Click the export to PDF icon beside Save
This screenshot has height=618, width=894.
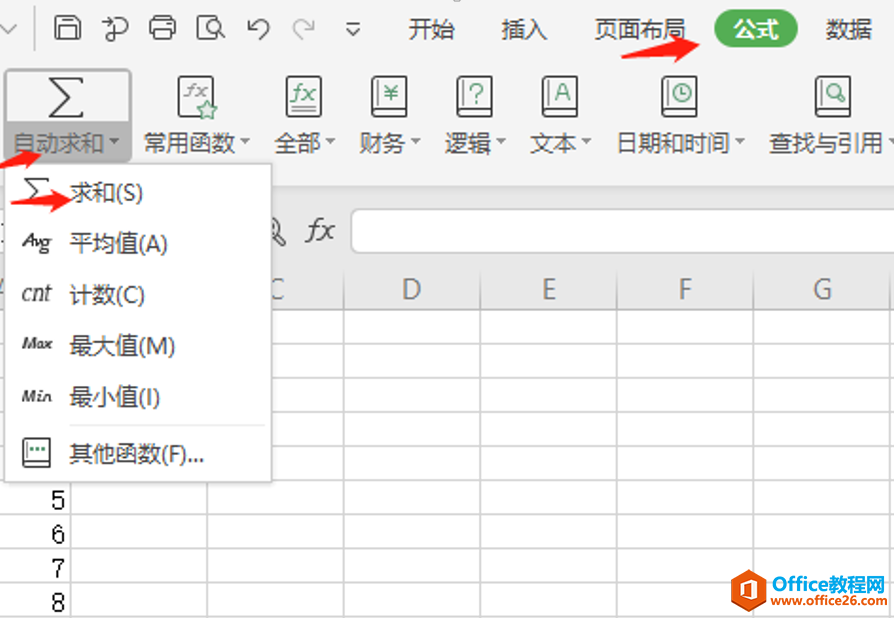point(115,28)
